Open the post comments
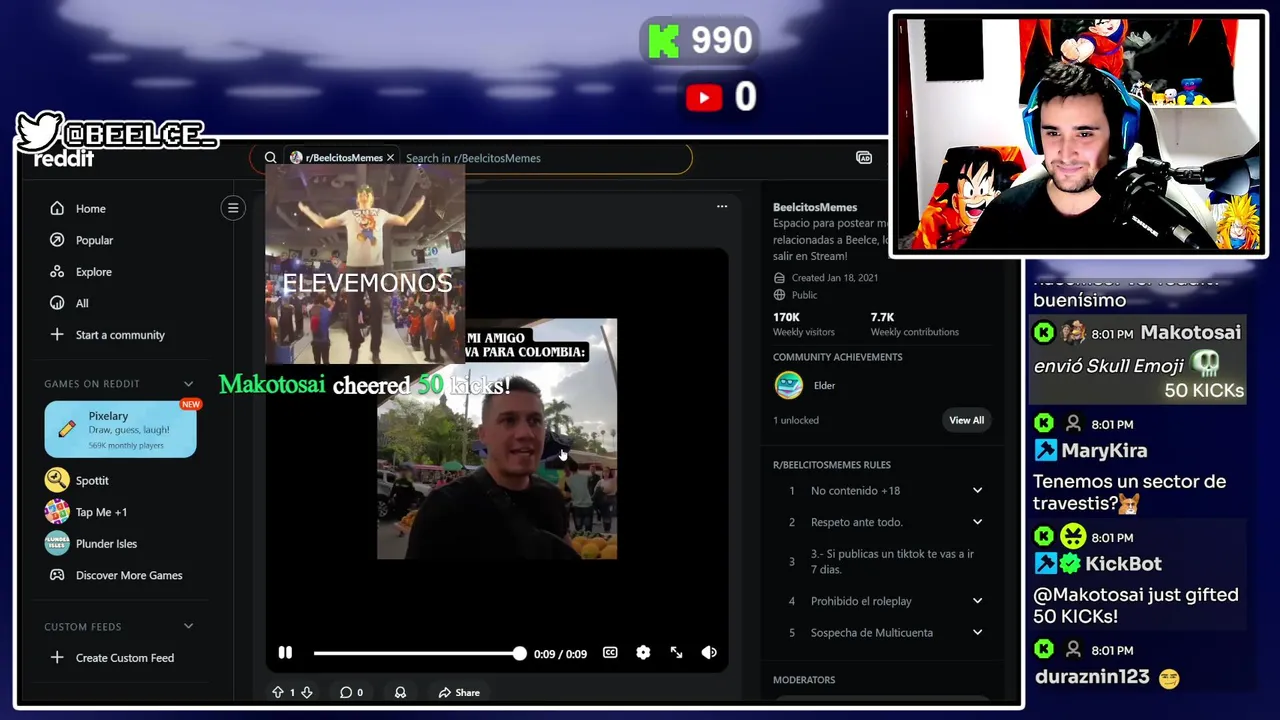 click(x=350, y=692)
